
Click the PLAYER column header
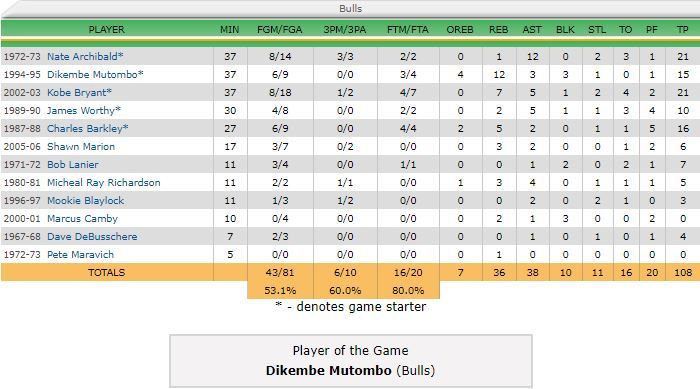(106, 29)
